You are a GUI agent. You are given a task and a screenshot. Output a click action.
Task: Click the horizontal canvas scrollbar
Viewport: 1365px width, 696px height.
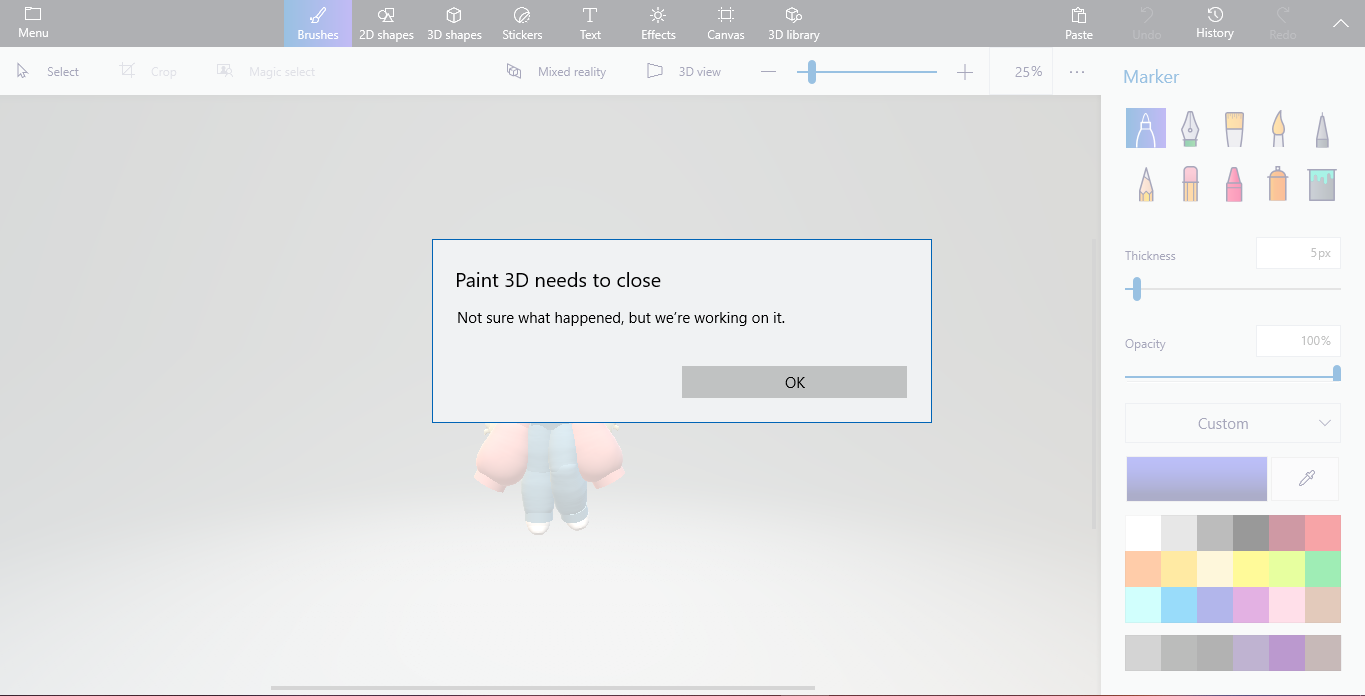click(542, 688)
